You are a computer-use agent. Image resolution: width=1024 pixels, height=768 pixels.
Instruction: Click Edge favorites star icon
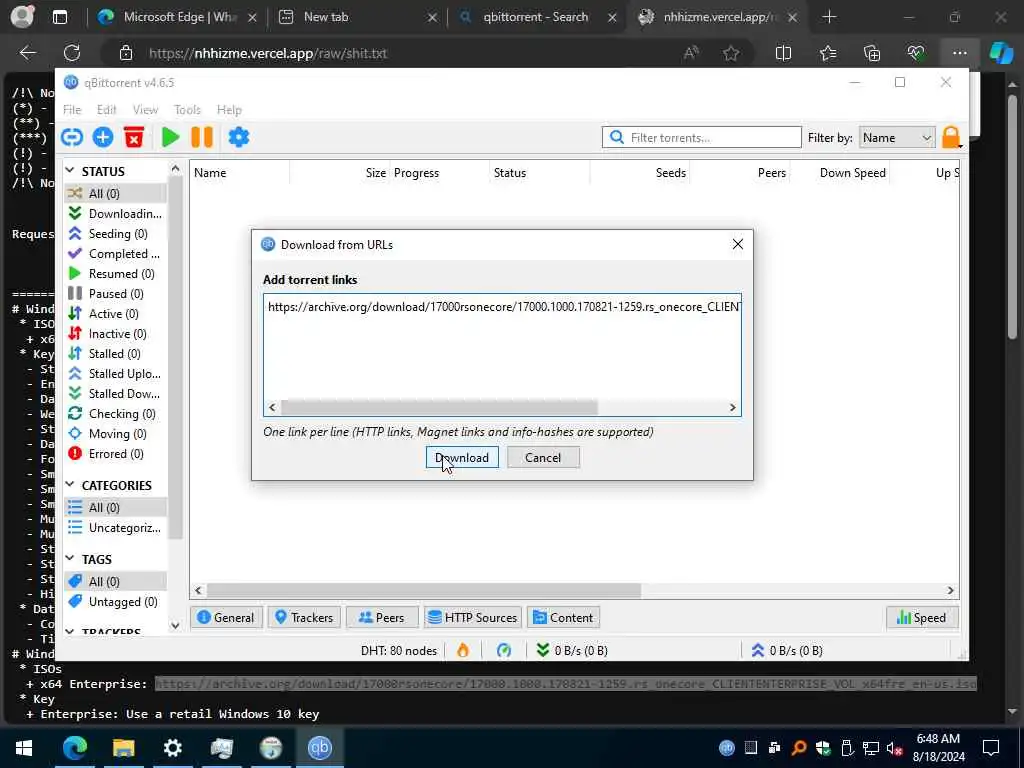[x=731, y=54]
